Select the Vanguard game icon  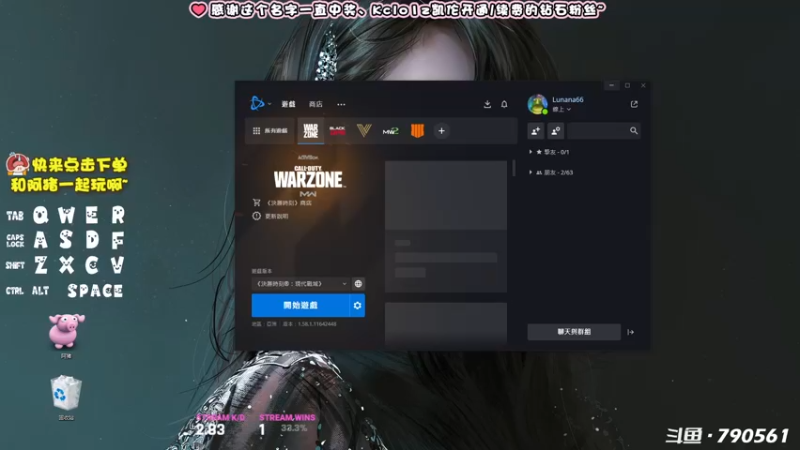point(364,131)
